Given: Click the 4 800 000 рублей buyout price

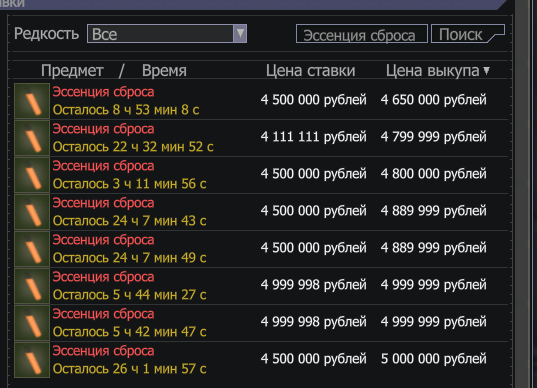Looking at the screenshot, I should click(x=434, y=174).
